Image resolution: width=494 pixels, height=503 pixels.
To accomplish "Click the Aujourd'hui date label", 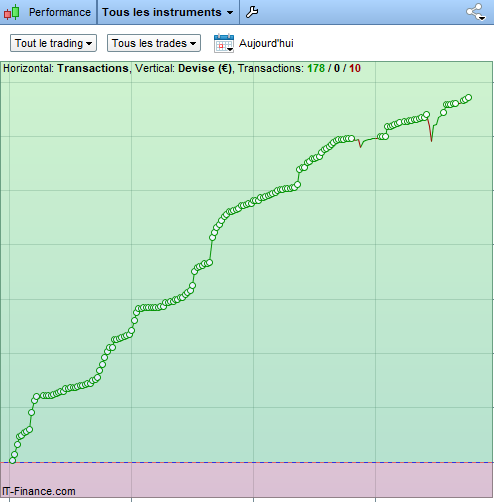I will (x=266, y=43).
